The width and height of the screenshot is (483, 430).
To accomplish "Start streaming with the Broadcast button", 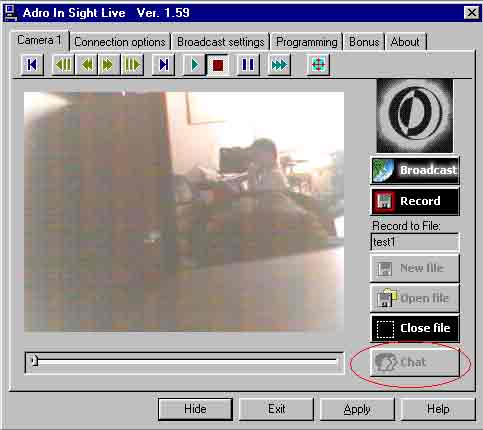I will coord(415,170).
